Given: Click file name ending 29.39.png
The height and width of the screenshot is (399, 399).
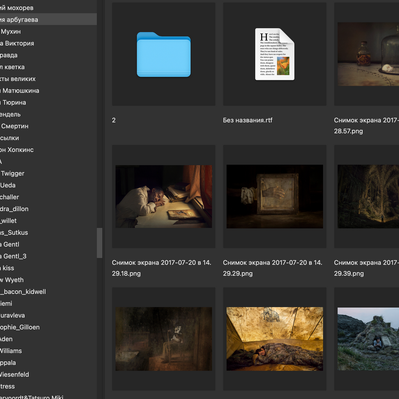Looking at the screenshot, I should coord(366,268).
